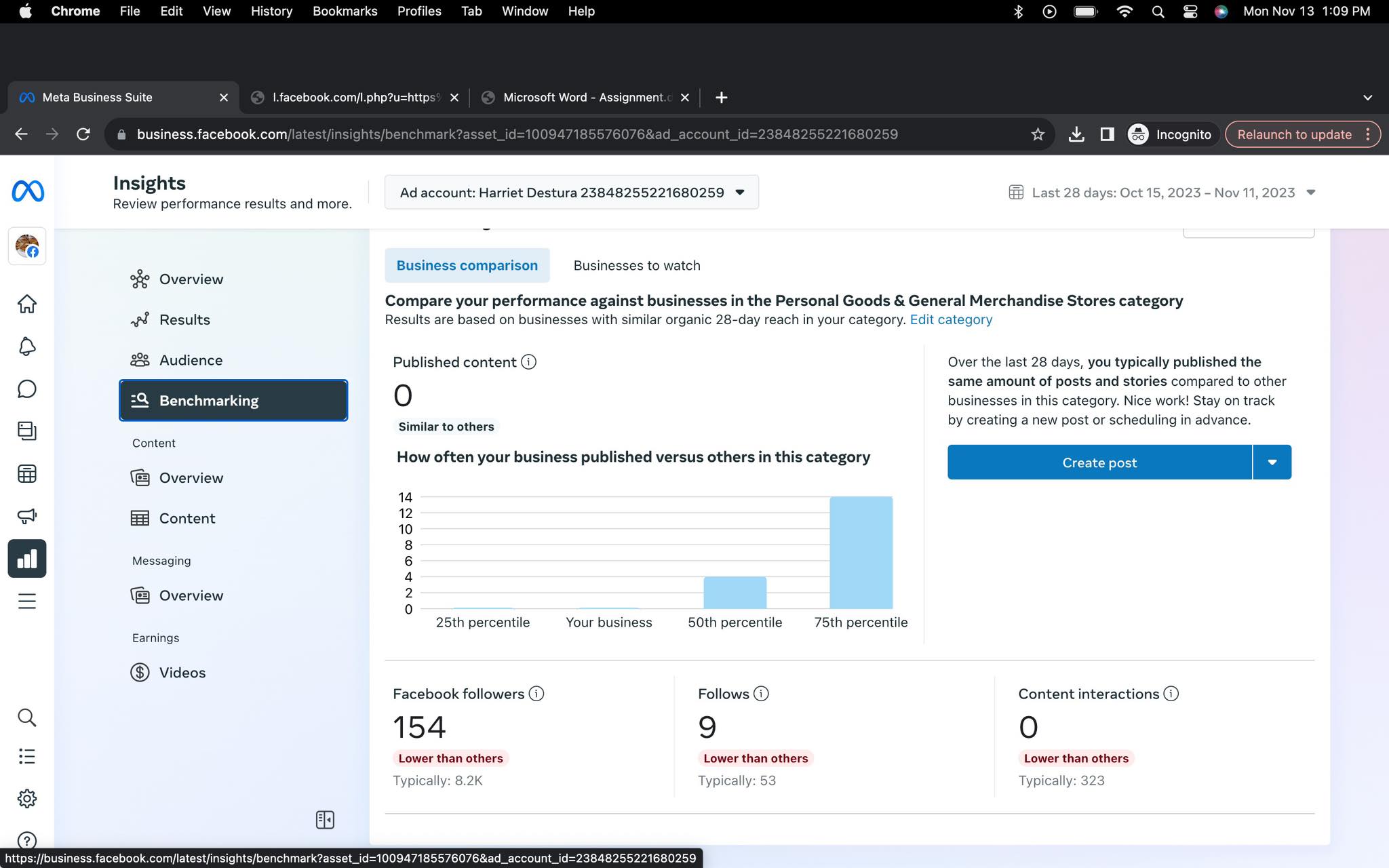1389x868 pixels.
Task: Show Content interactions info tooltip
Action: [1171, 694]
